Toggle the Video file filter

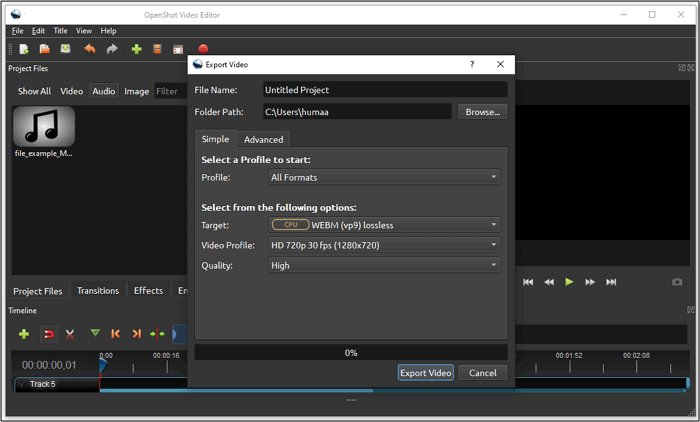pyautogui.click(x=72, y=91)
